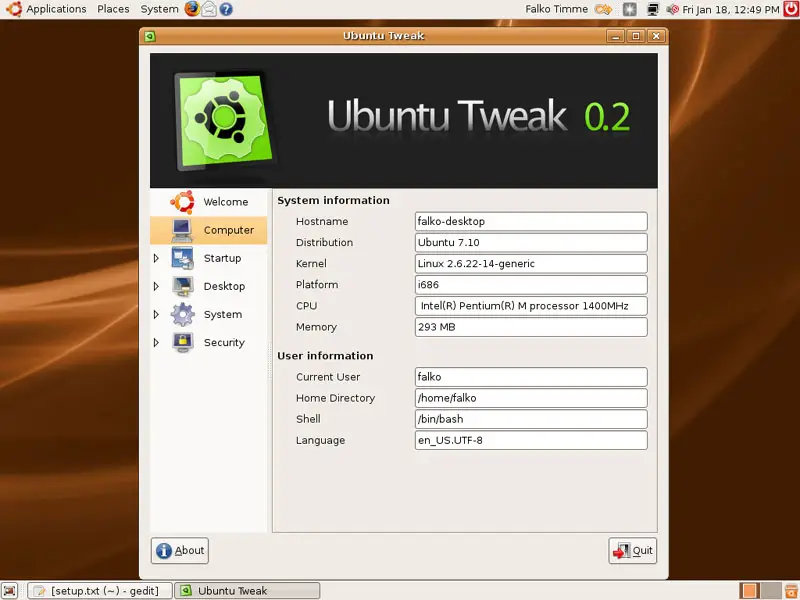Click the Language field en_US.UTF-8

point(531,440)
